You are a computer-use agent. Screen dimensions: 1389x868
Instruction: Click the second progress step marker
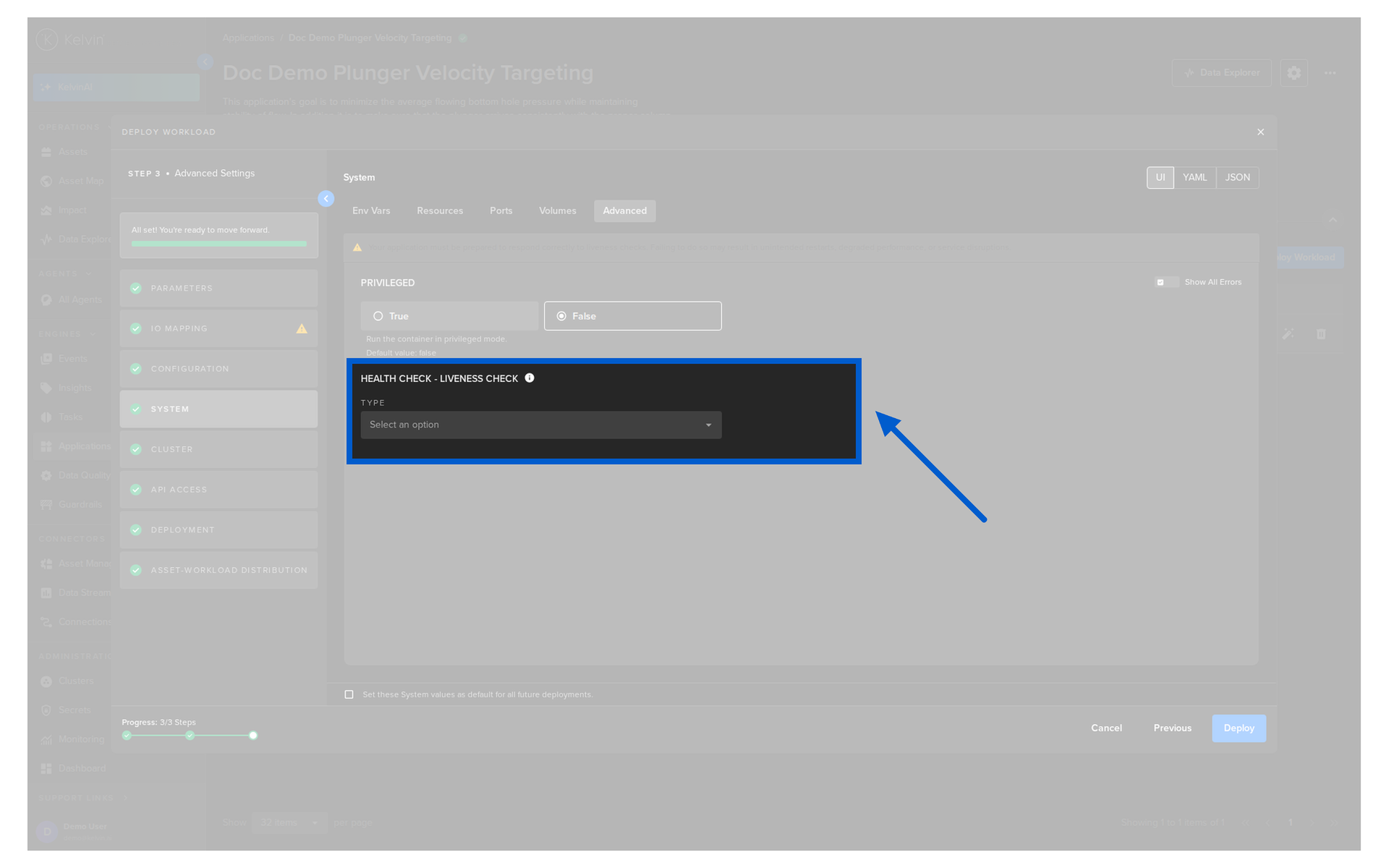[190, 736]
